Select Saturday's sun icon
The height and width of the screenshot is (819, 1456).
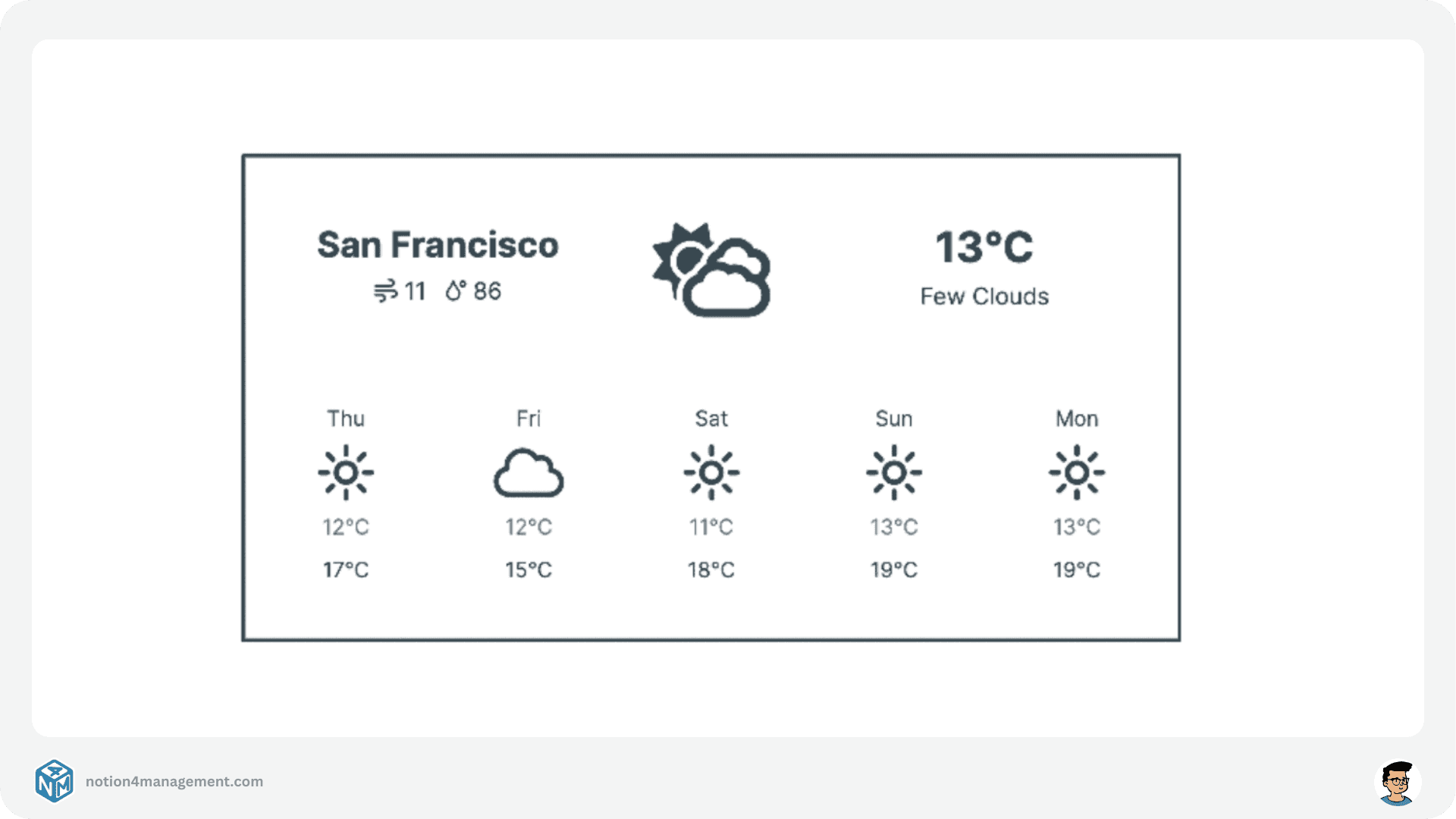tap(711, 471)
